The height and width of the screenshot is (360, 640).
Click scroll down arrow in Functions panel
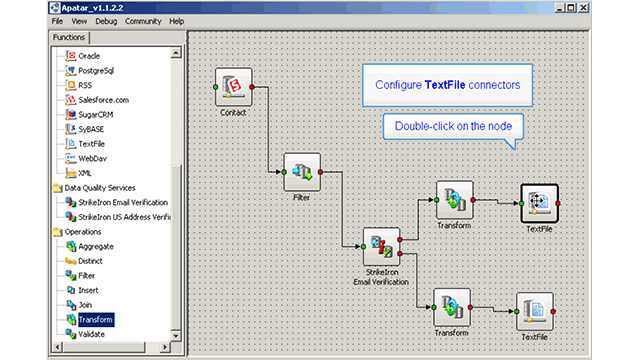[x=176, y=336]
